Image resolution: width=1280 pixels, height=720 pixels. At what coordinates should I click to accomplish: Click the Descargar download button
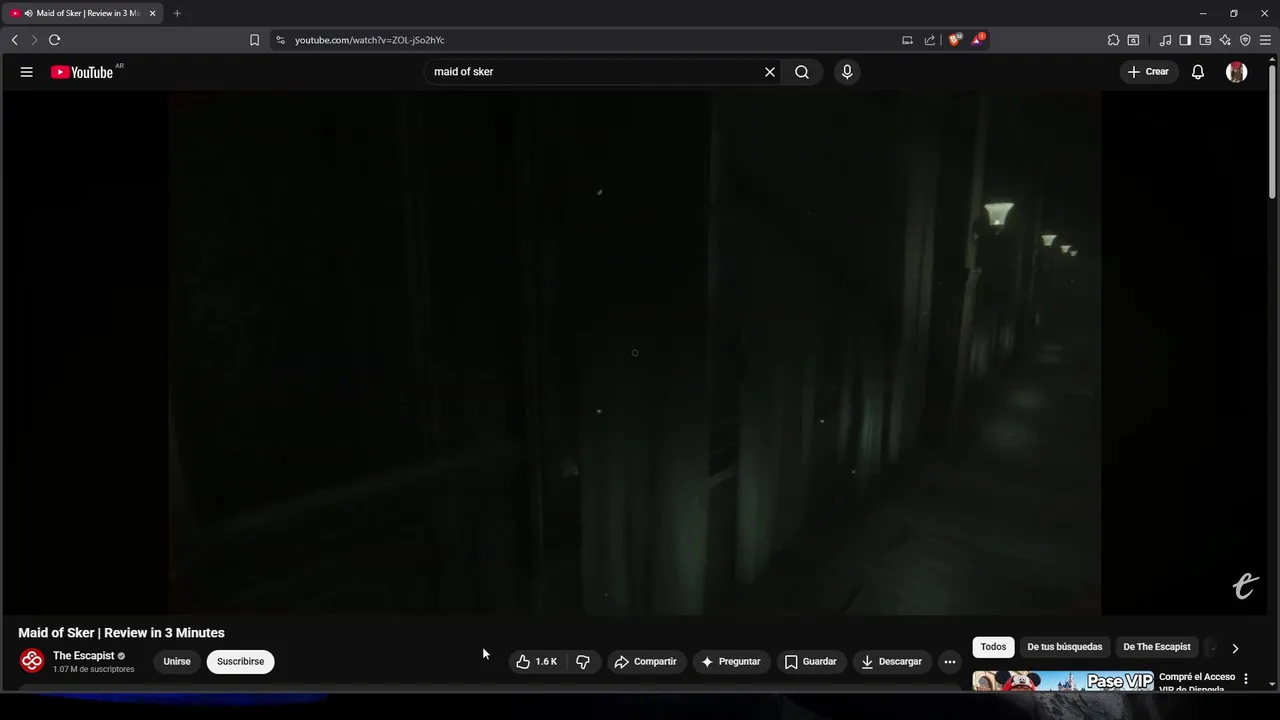[x=892, y=662]
